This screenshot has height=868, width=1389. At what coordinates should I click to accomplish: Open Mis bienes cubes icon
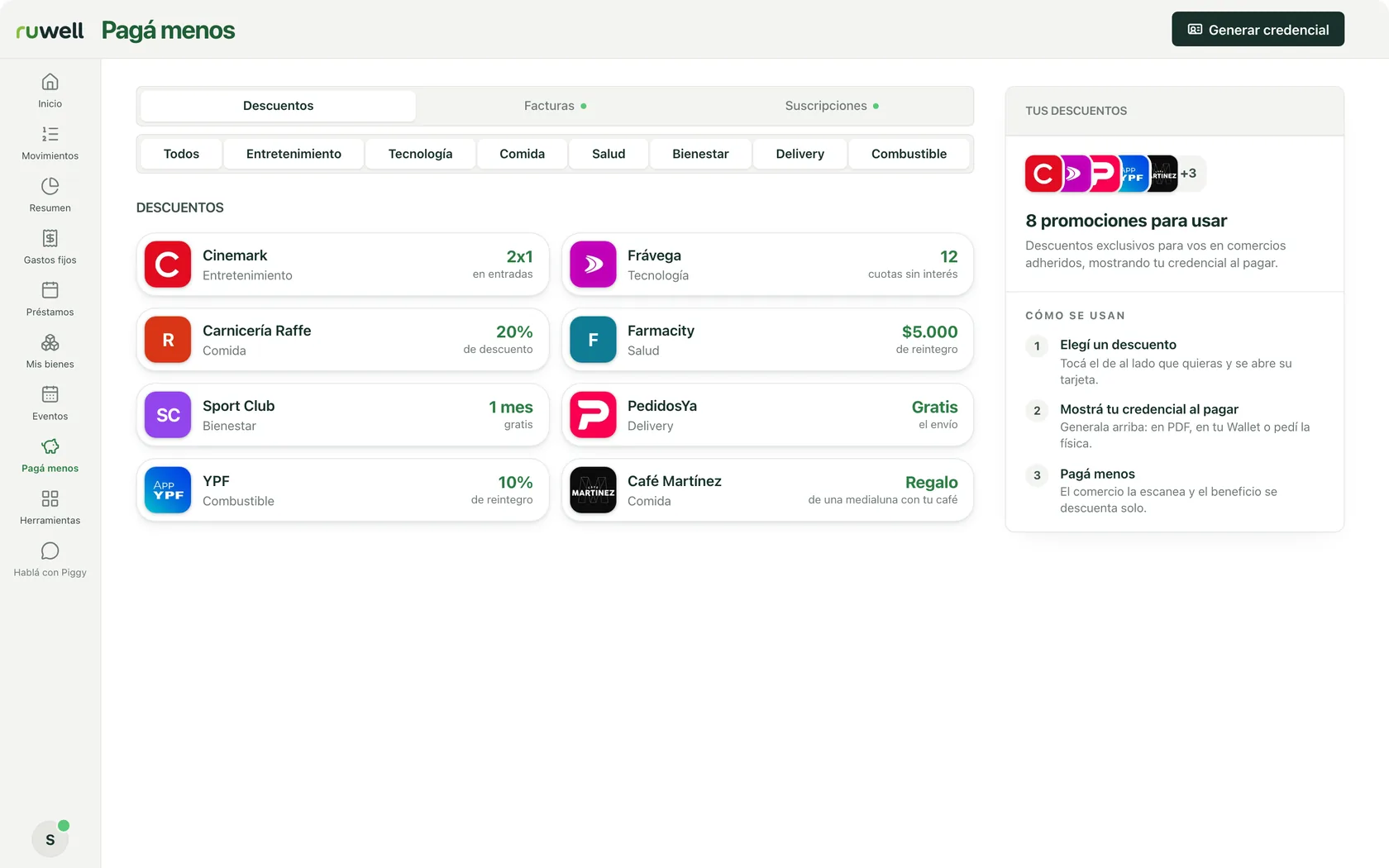click(x=50, y=342)
